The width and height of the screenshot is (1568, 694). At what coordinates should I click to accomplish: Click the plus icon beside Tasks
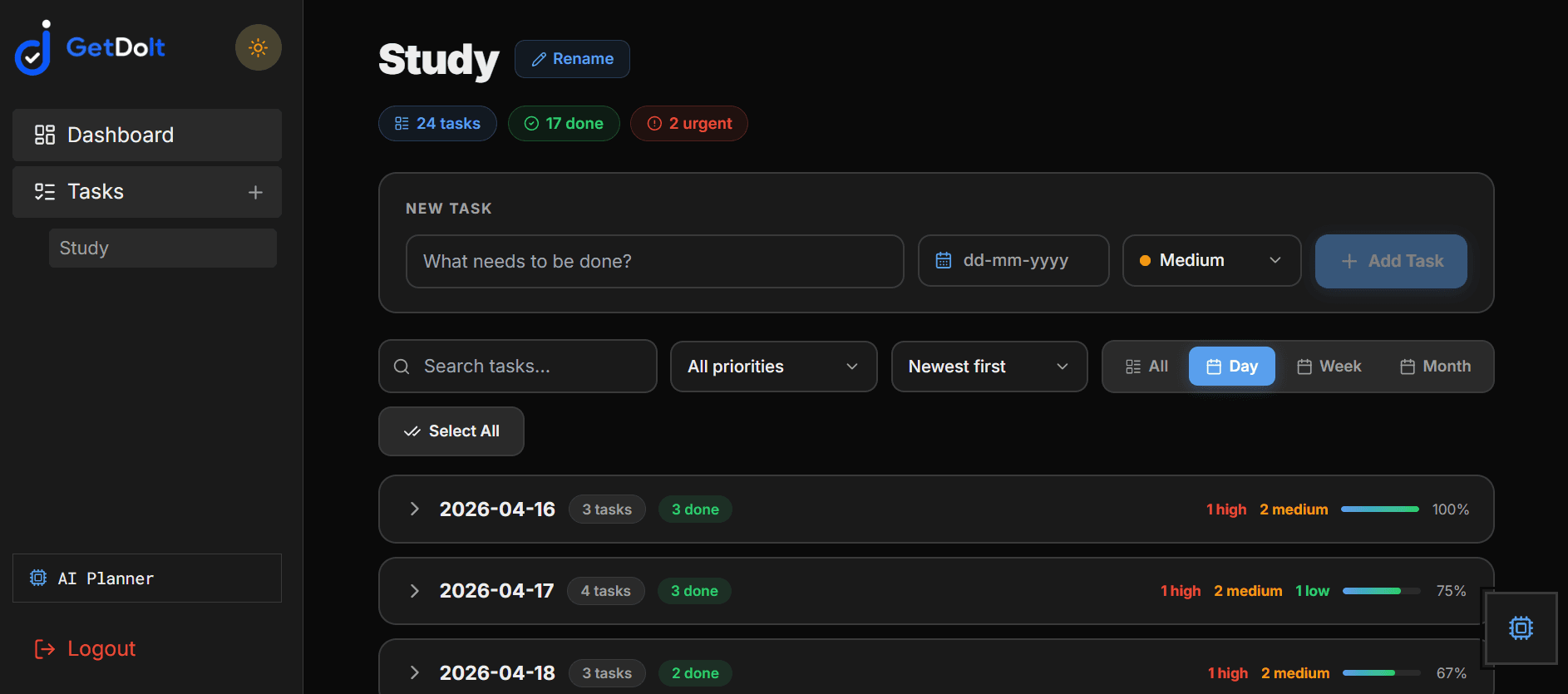[x=255, y=192]
